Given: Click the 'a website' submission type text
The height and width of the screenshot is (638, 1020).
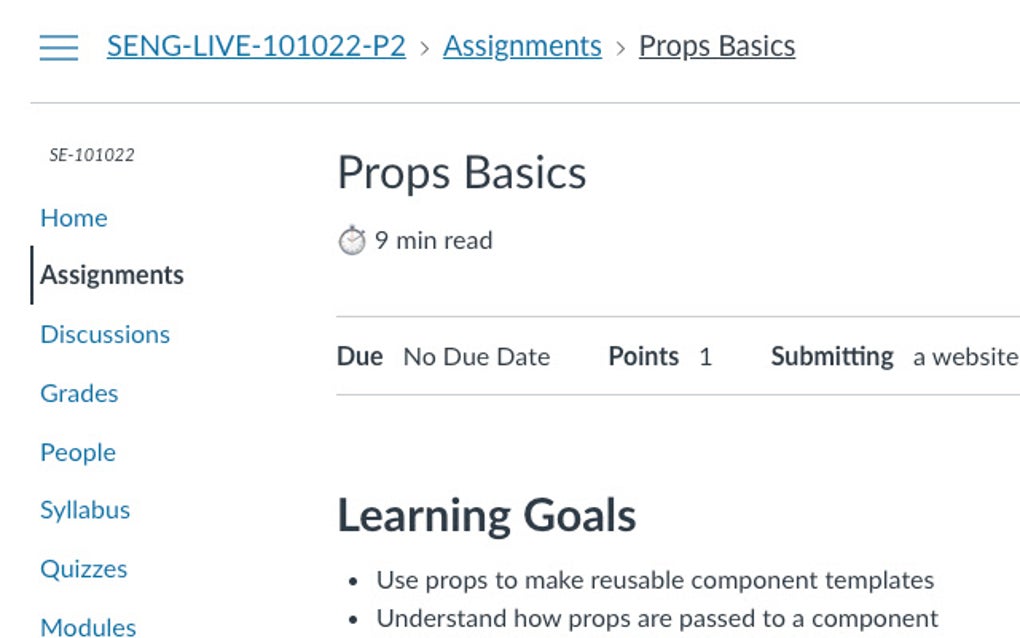Looking at the screenshot, I should pos(963,356).
